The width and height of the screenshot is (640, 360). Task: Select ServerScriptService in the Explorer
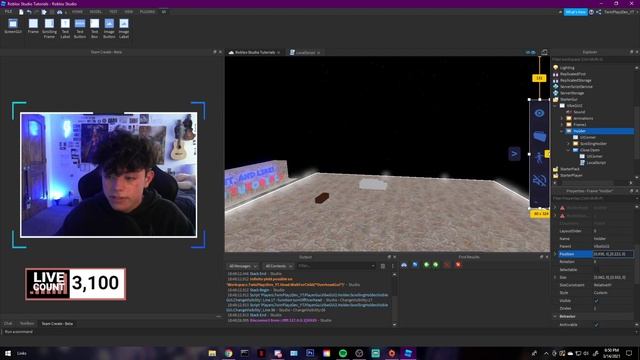click(576, 87)
